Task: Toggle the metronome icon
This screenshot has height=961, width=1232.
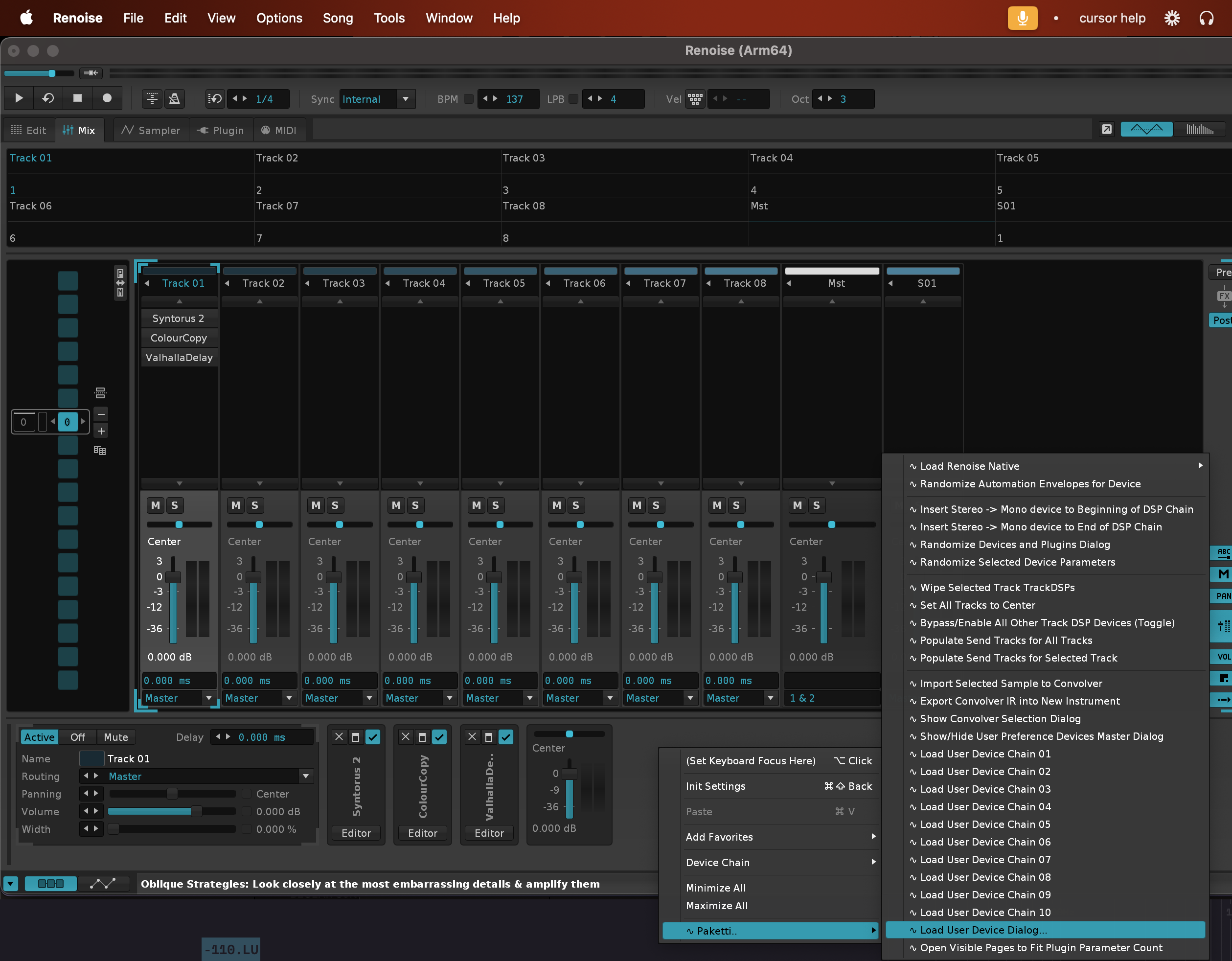Action: 174,99
